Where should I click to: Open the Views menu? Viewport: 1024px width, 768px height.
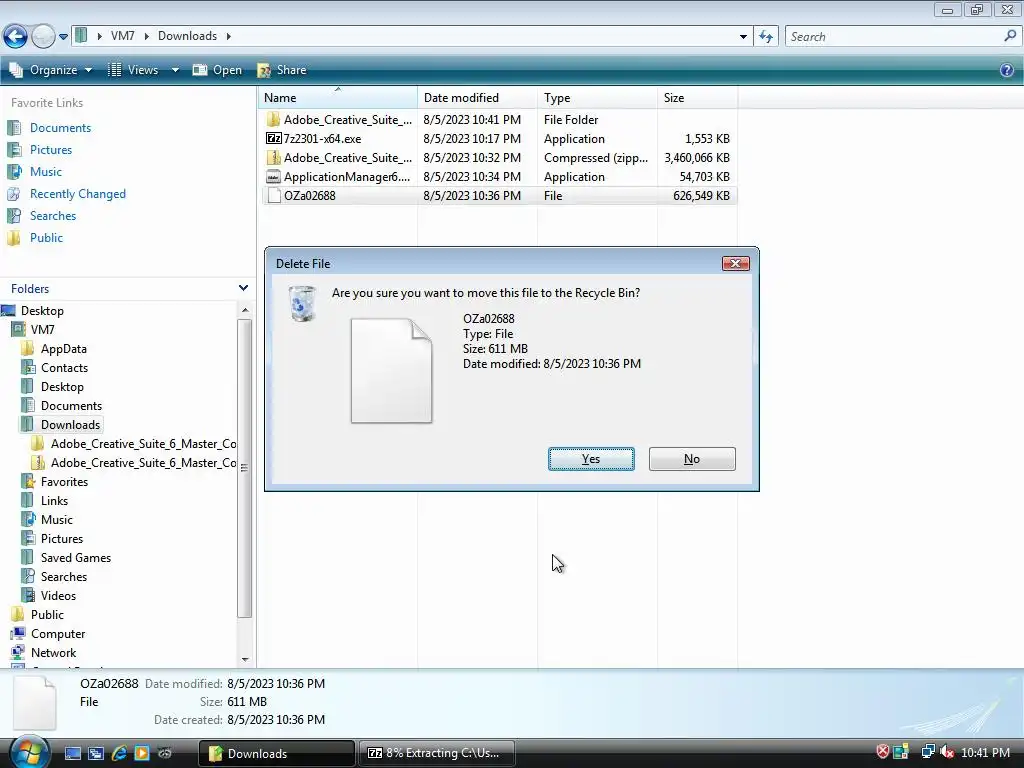pyautogui.click(x=133, y=70)
